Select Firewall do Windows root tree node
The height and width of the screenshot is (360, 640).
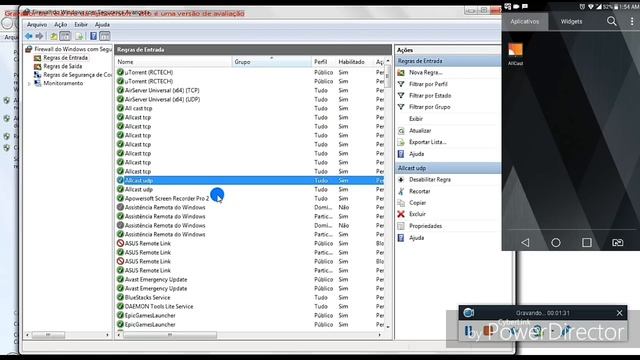coord(73,49)
